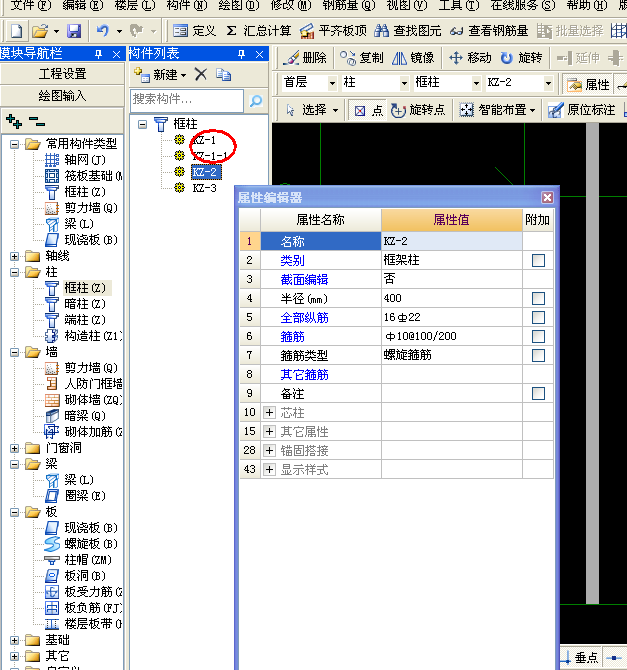Click the 镜像 mirror tool
The width and height of the screenshot is (627, 670).
[x=413, y=58]
